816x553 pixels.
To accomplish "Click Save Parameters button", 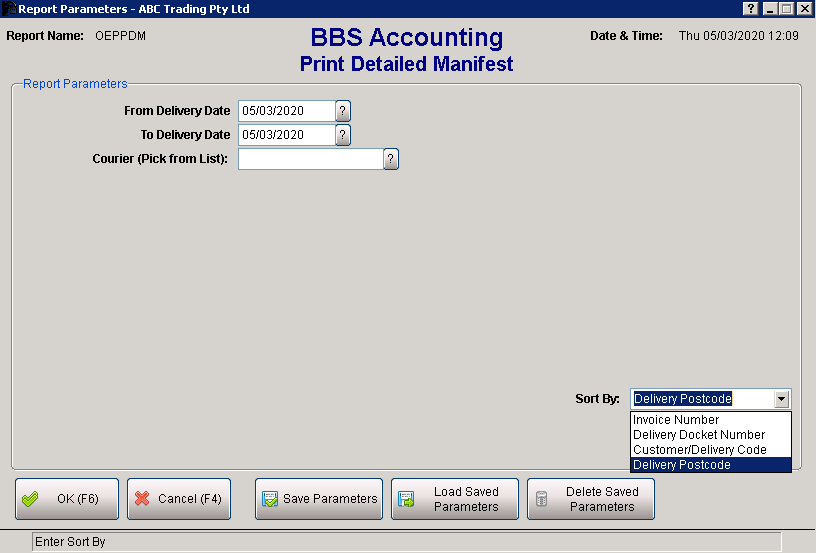I will [x=319, y=499].
